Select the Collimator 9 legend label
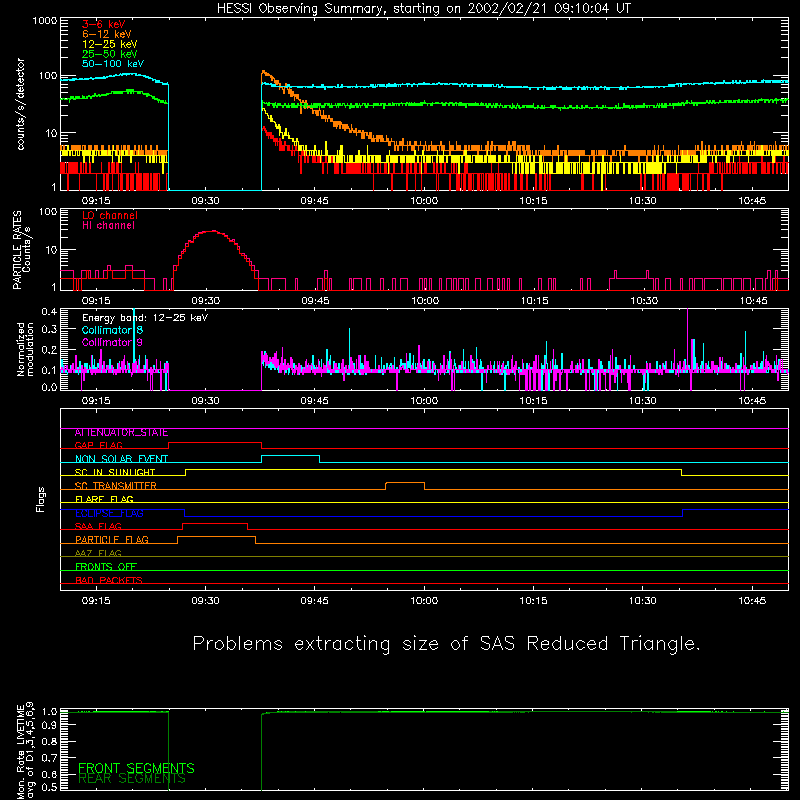The height and width of the screenshot is (800, 800). click(112, 342)
